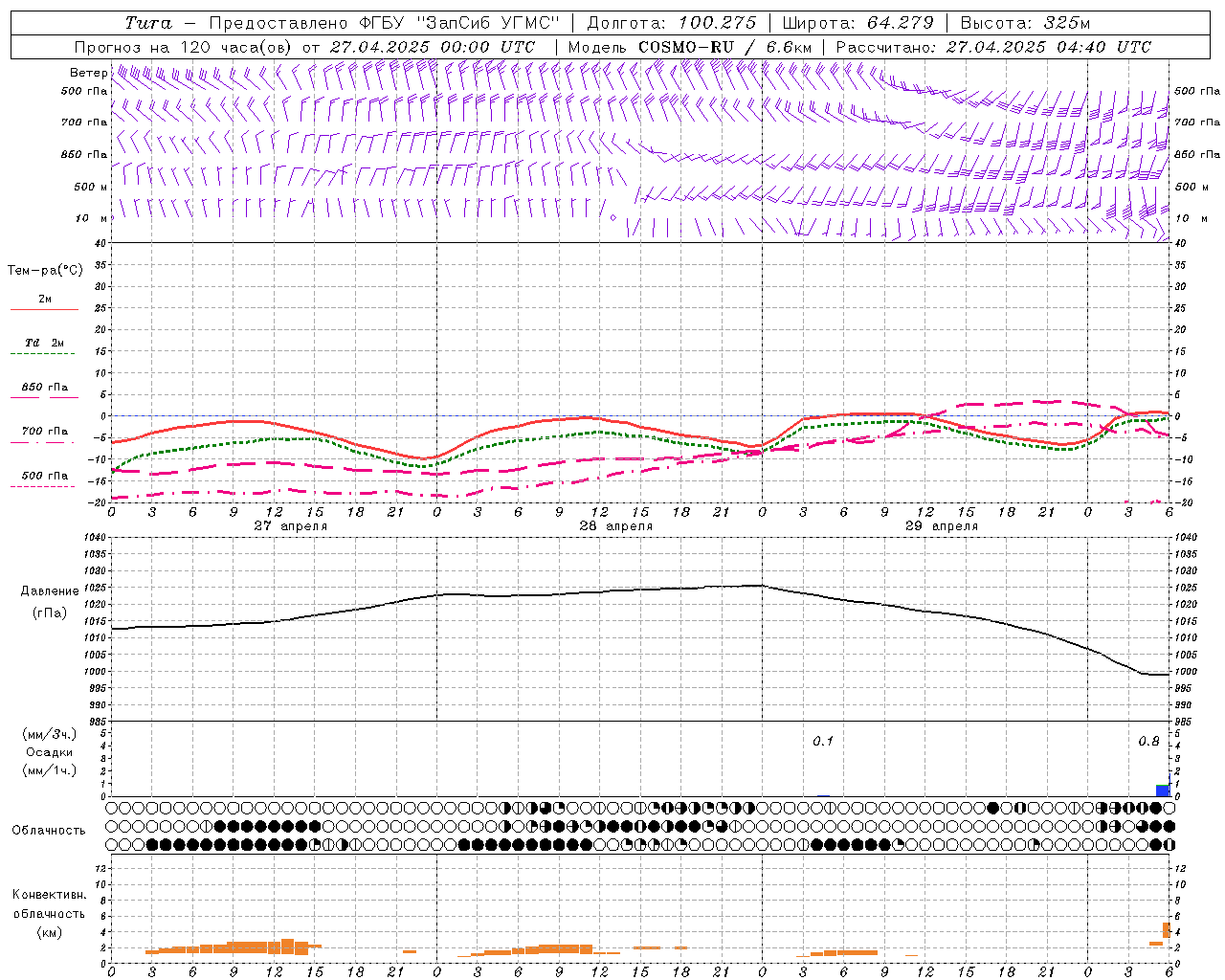Click the "850 гПа" temperature legend entry
The width and height of the screenshot is (1225, 980).
44,388
